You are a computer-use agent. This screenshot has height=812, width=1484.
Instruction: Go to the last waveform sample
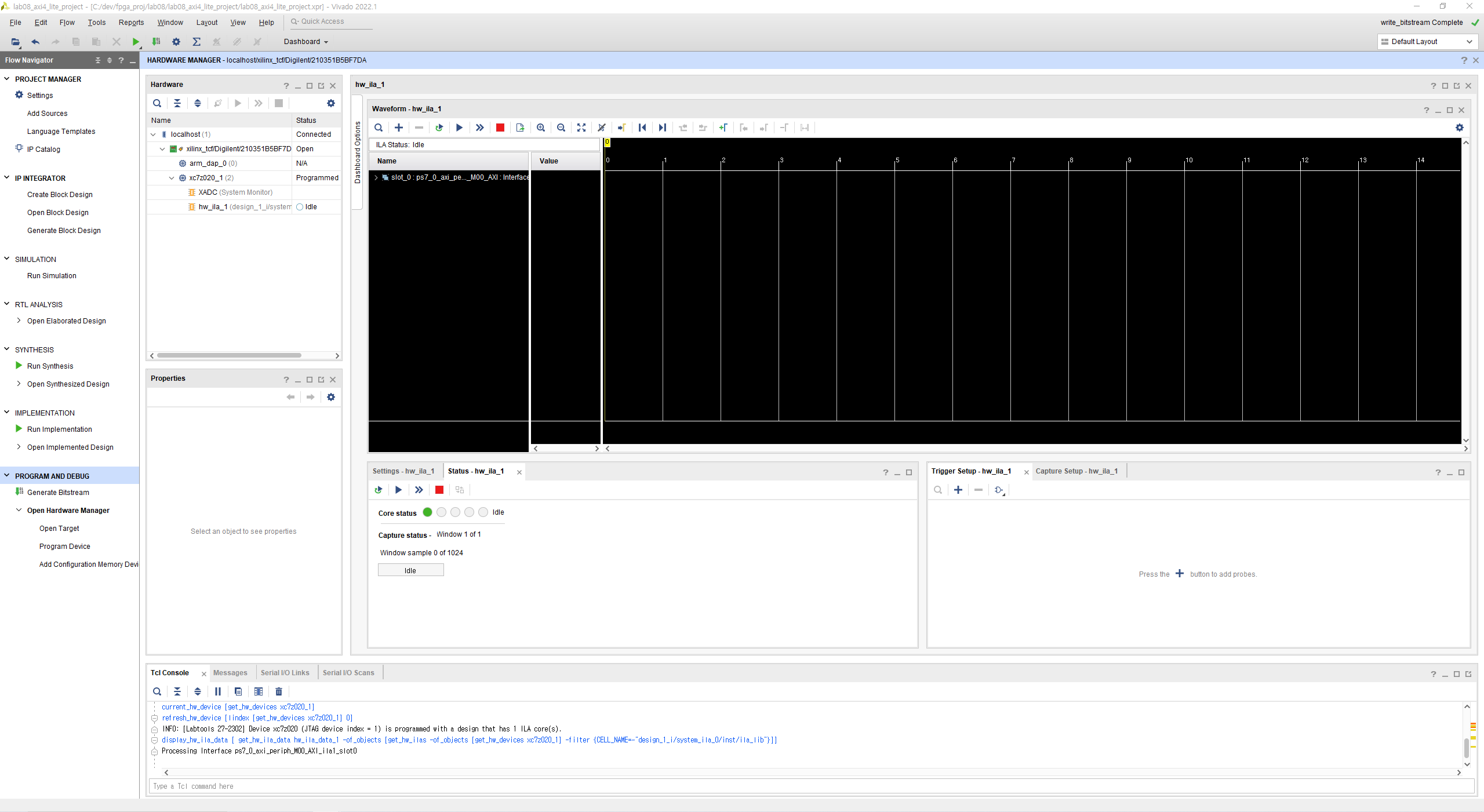point(662,128)
